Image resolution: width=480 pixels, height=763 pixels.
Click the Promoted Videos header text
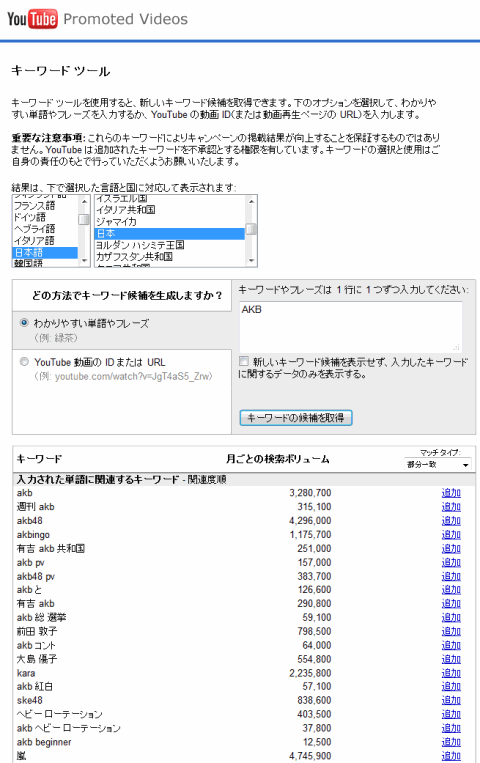tap(126, 19)
